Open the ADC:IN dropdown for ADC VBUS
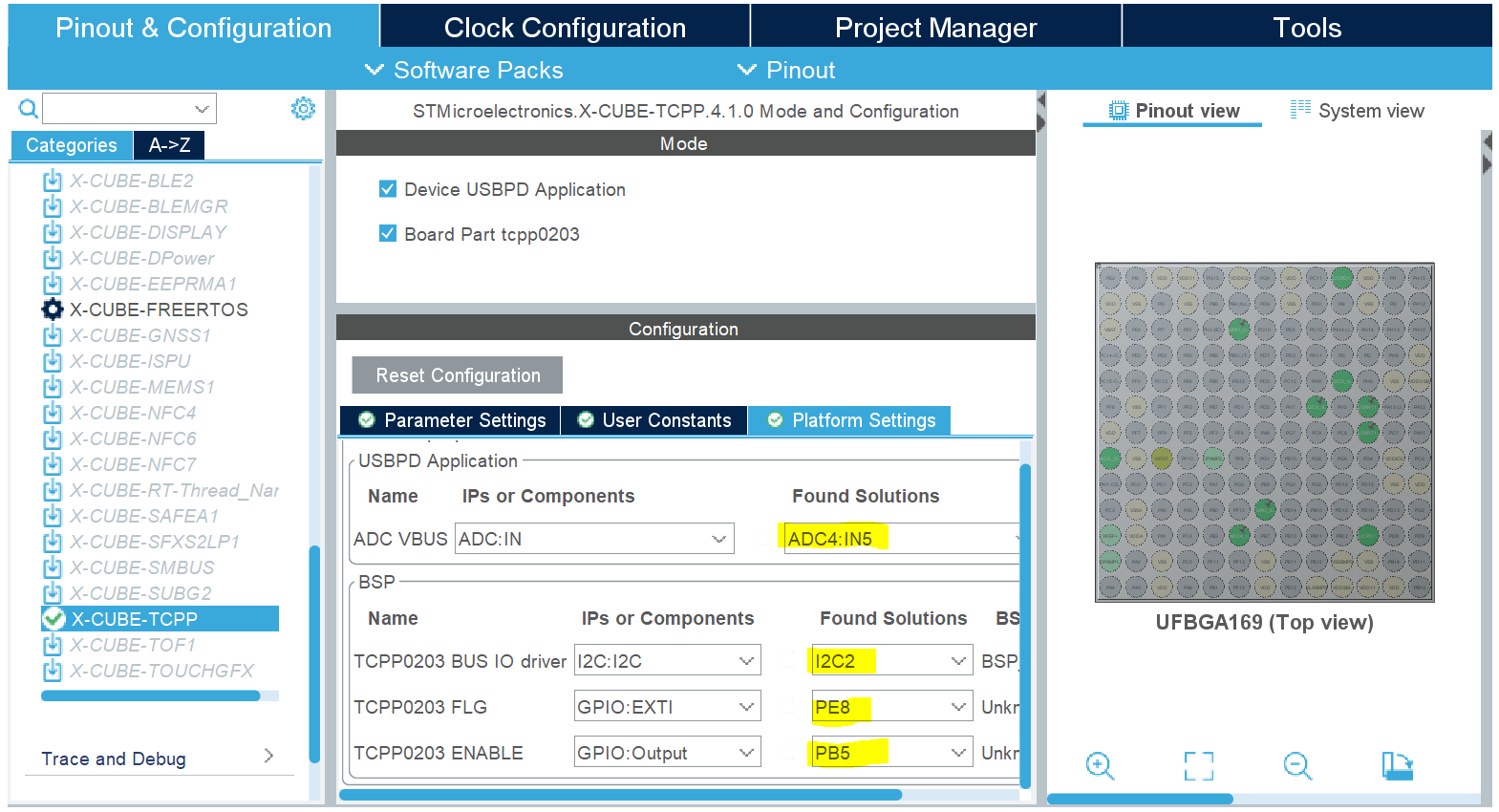 [x=594, y=539]
